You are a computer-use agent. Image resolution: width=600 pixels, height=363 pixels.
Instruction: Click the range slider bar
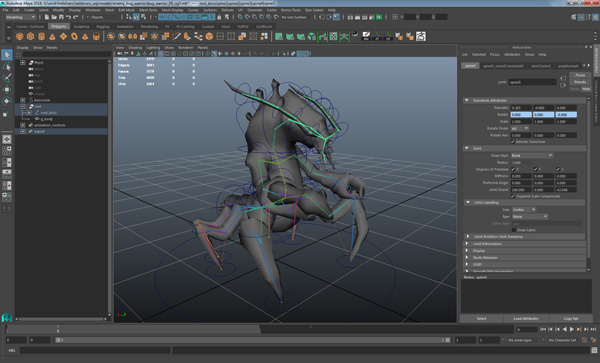coord(253,340)
